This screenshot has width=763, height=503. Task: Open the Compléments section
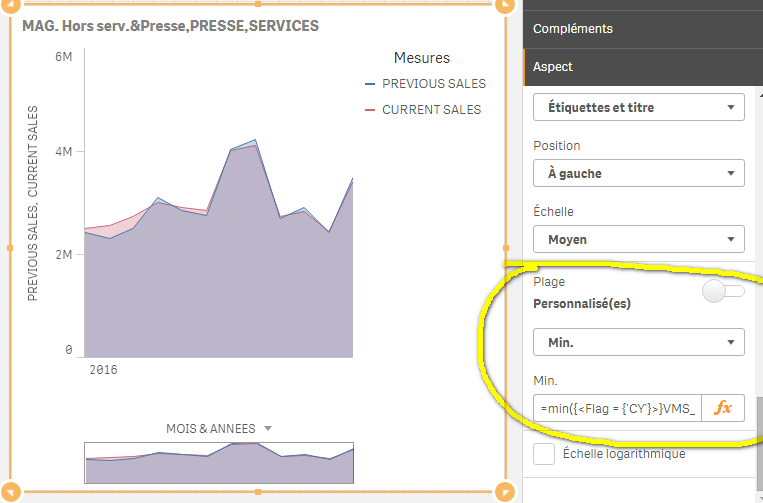(x=642, y=29)
